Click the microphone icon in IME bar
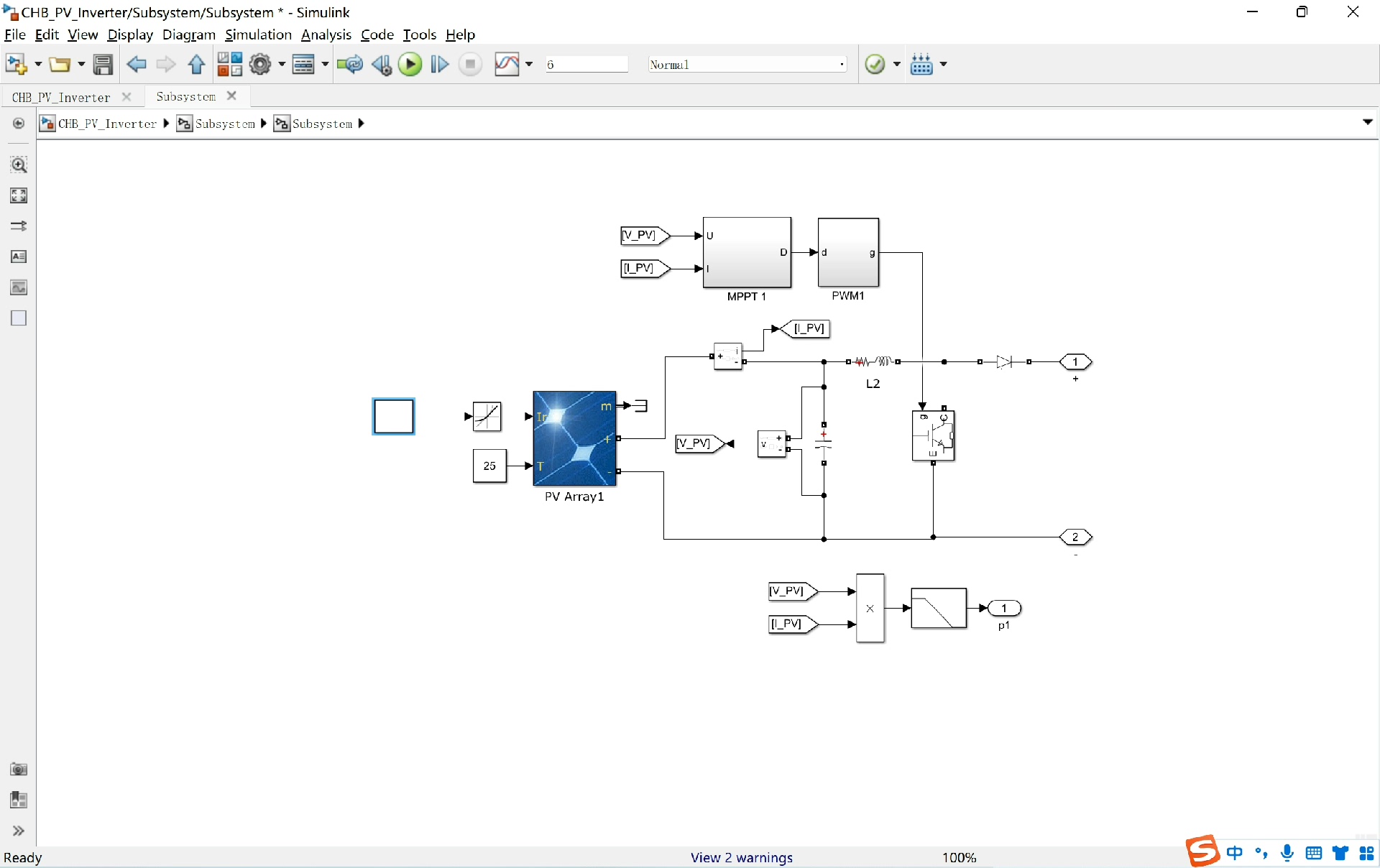Screen dimensions: 1380x868 click(x=1287, y=853)
